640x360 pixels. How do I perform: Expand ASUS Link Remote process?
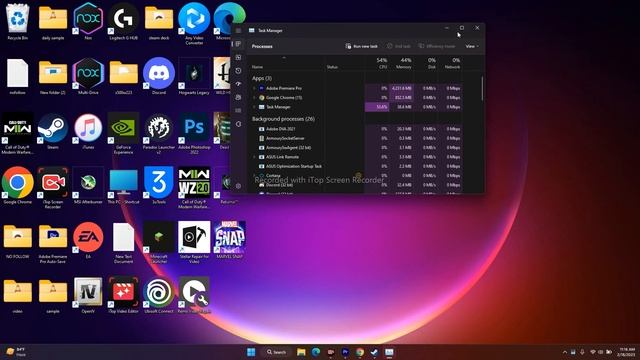[x=255, y=157]
